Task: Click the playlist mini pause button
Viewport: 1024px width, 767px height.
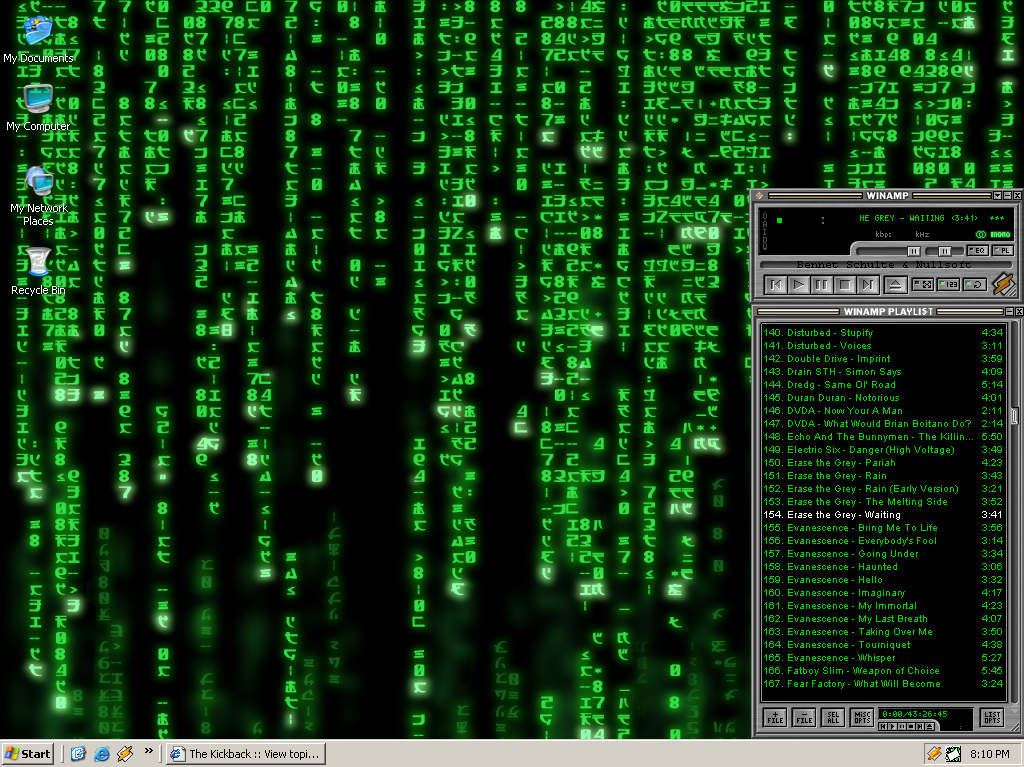Action: click(x=902, y=726)
